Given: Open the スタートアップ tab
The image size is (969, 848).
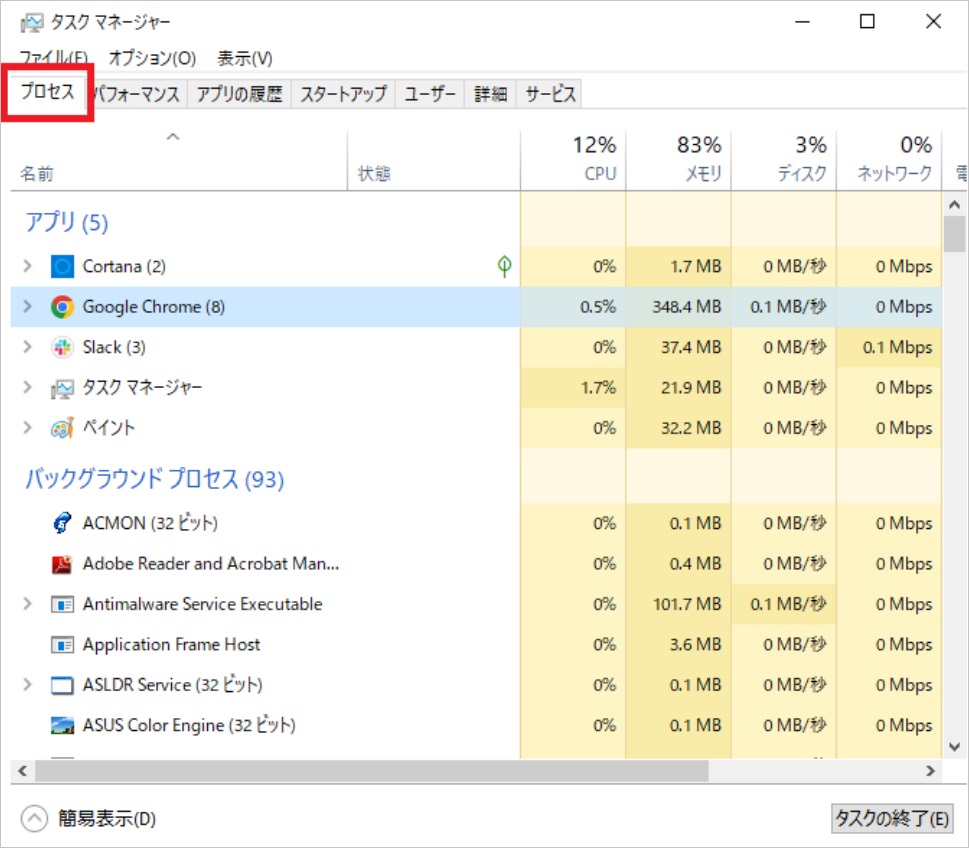Looking at the screenshot, I should (343, 94).
